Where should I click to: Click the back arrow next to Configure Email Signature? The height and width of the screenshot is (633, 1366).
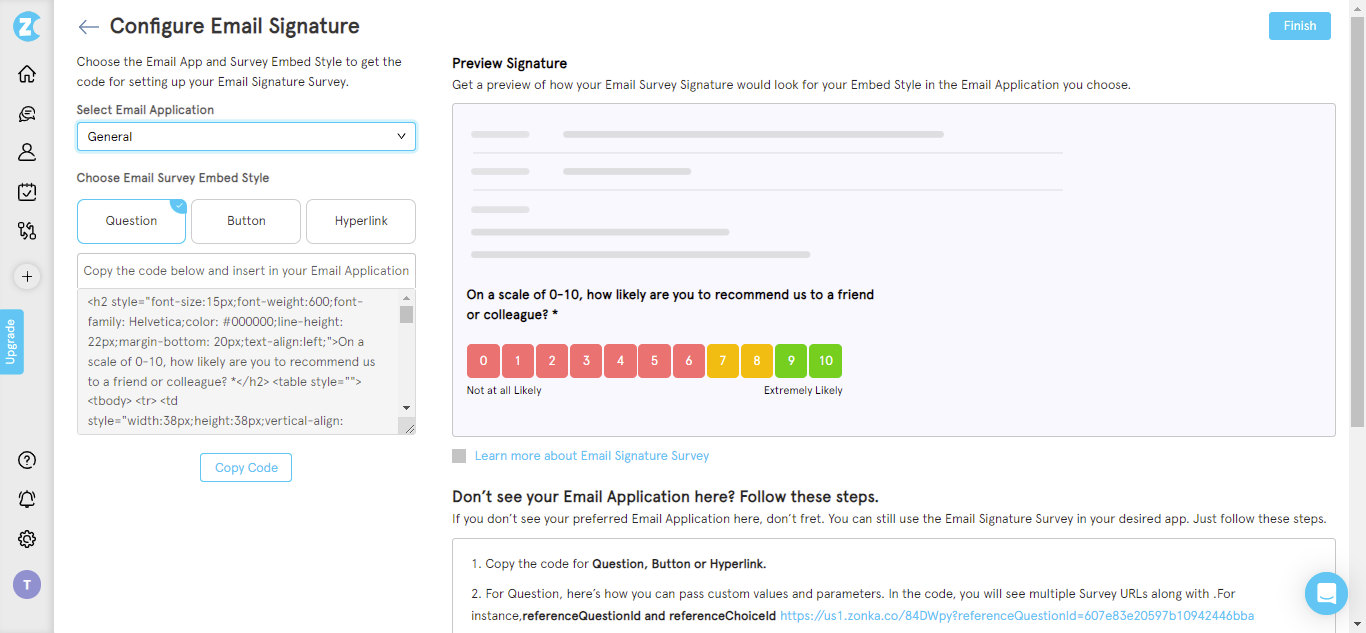[87, 27]
